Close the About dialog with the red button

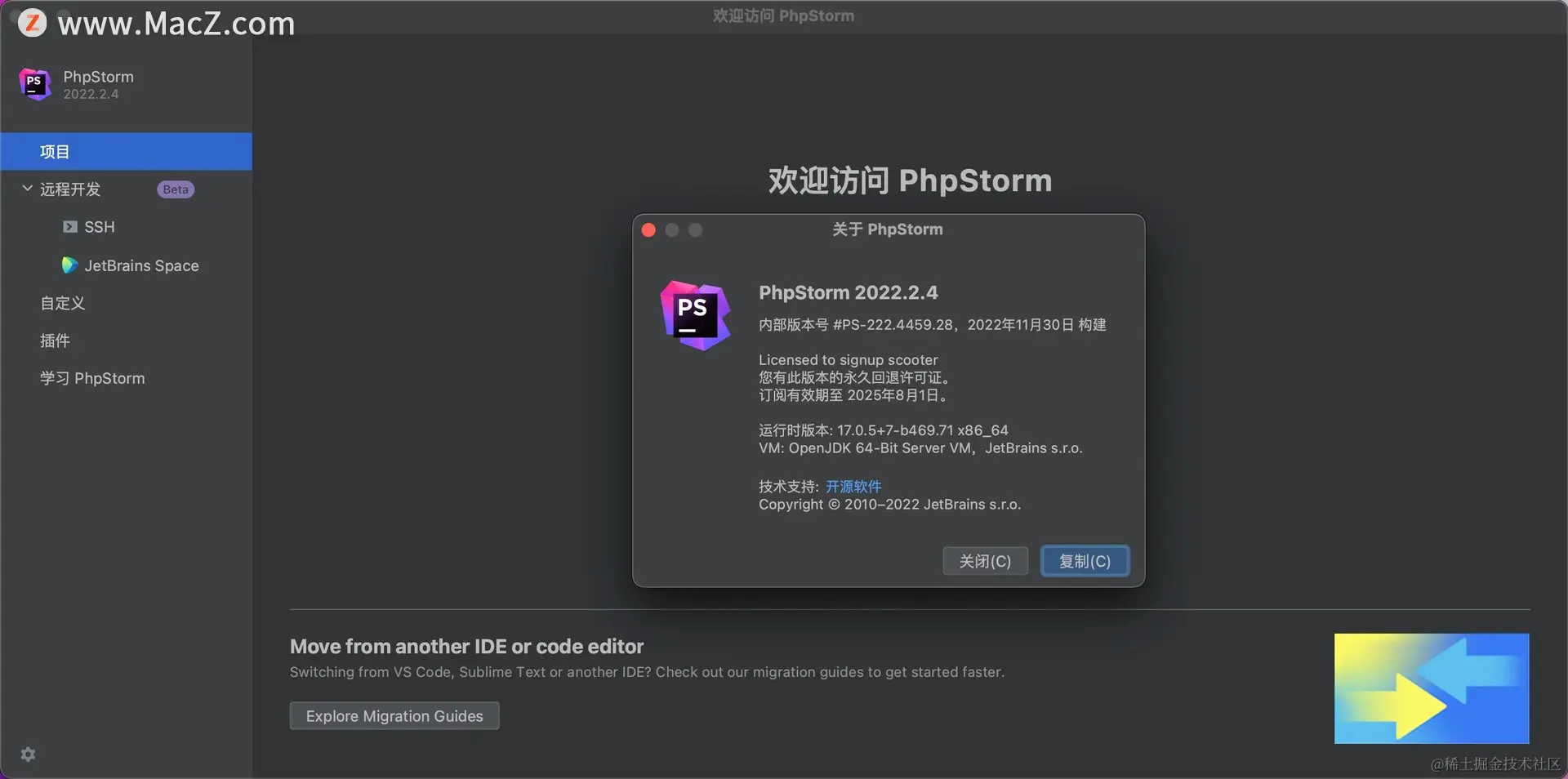(648, 230)
